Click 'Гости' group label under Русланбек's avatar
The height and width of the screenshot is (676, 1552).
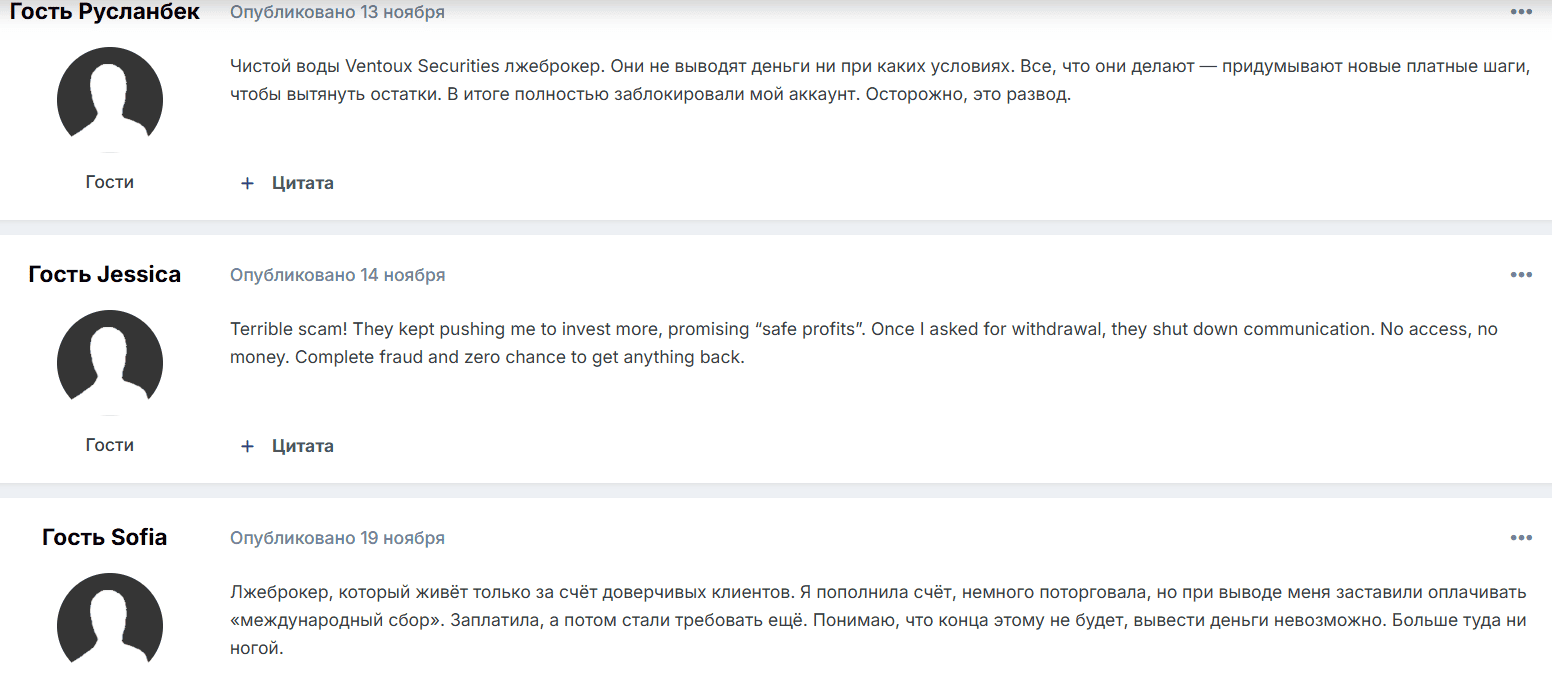(x=110, y=182)
